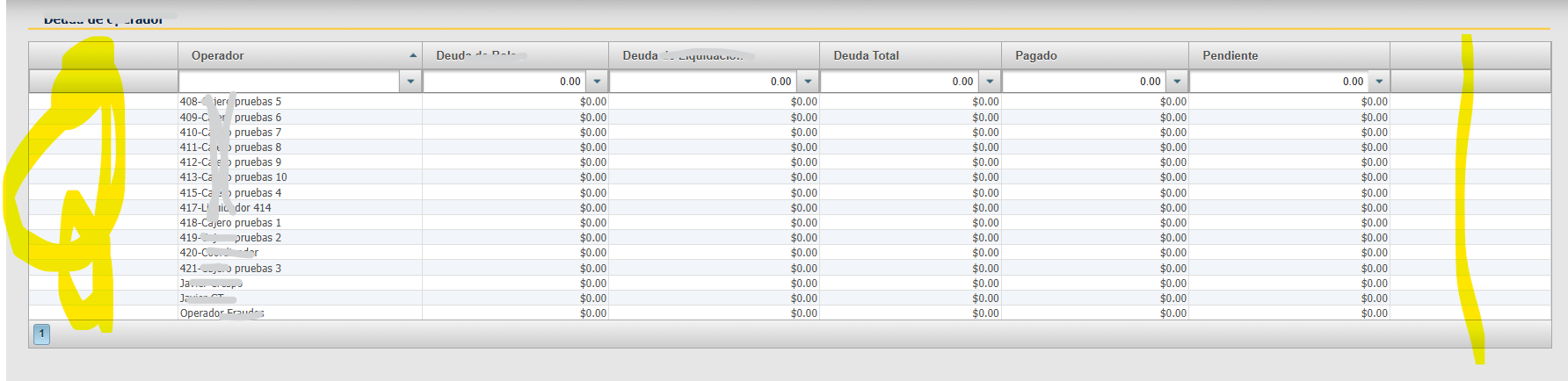
Task: Expand the Pendiente filter dropdown arrow
Action: (1379, 82)
